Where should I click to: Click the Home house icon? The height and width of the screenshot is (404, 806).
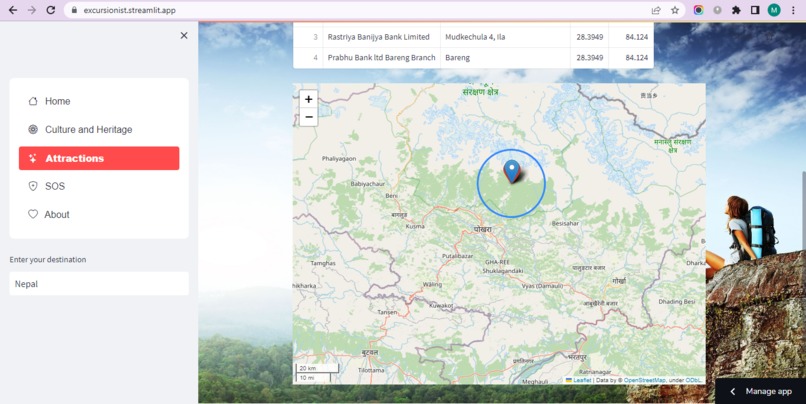click(33, 101)
